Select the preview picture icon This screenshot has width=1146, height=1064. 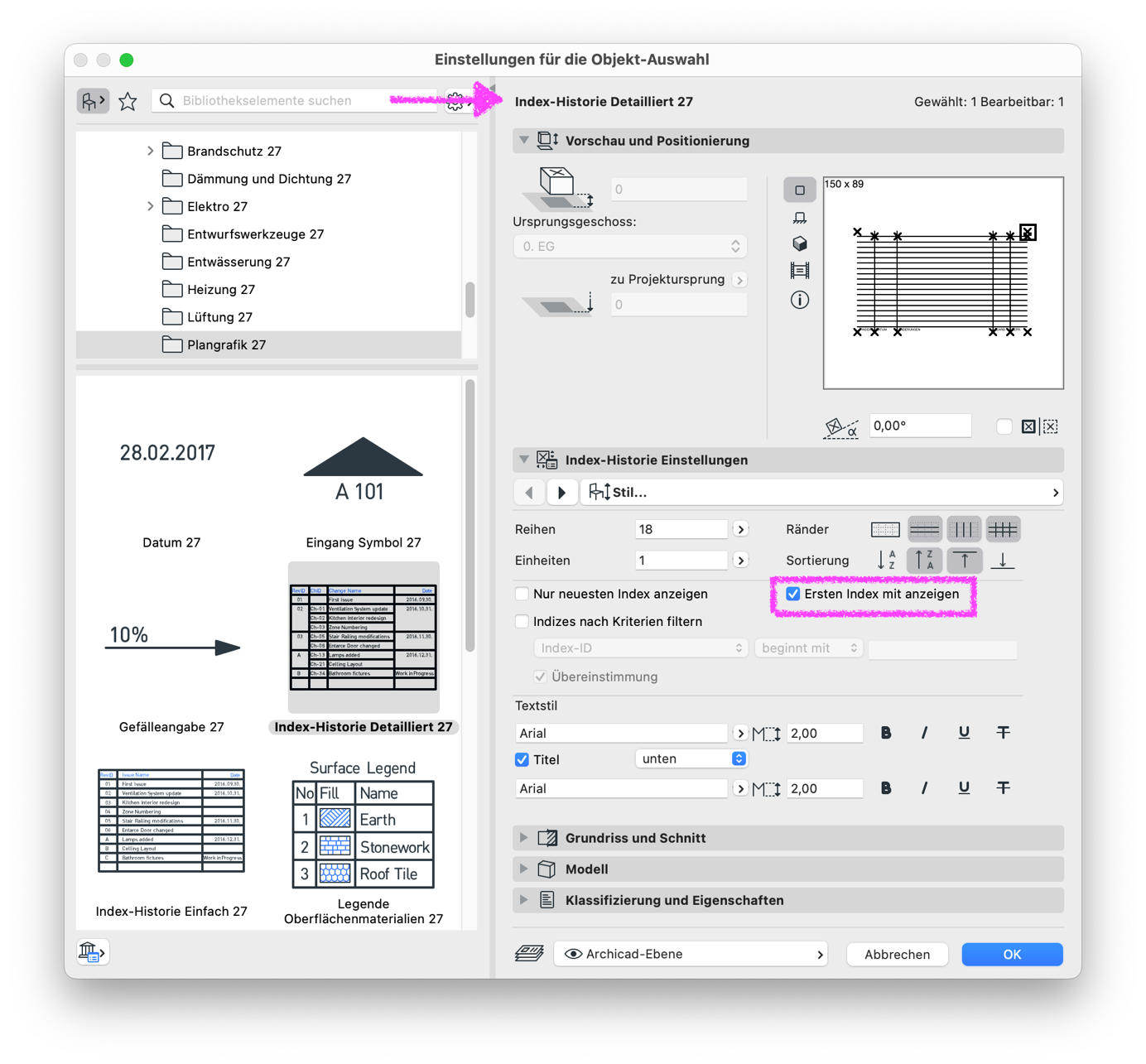click(x=799, y=271)
